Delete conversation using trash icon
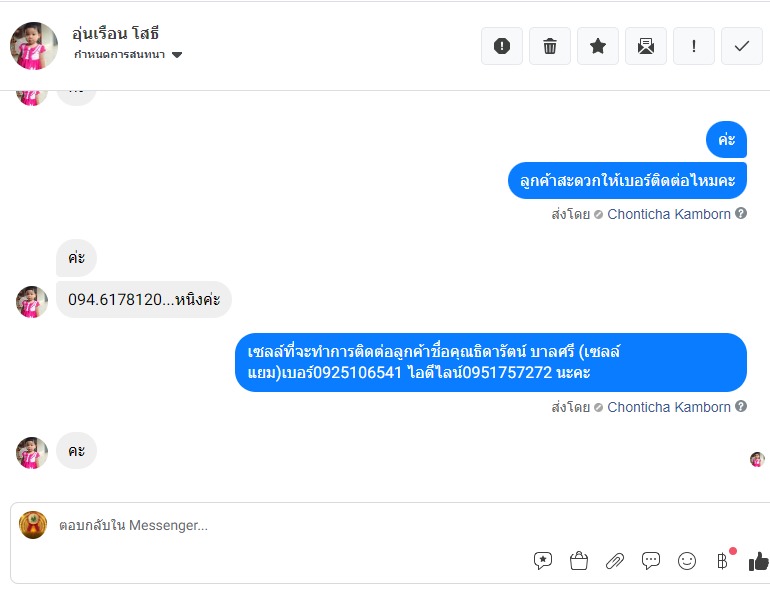Image resolution: width=770 pixels, height=592 pixels. pos(550,46)
